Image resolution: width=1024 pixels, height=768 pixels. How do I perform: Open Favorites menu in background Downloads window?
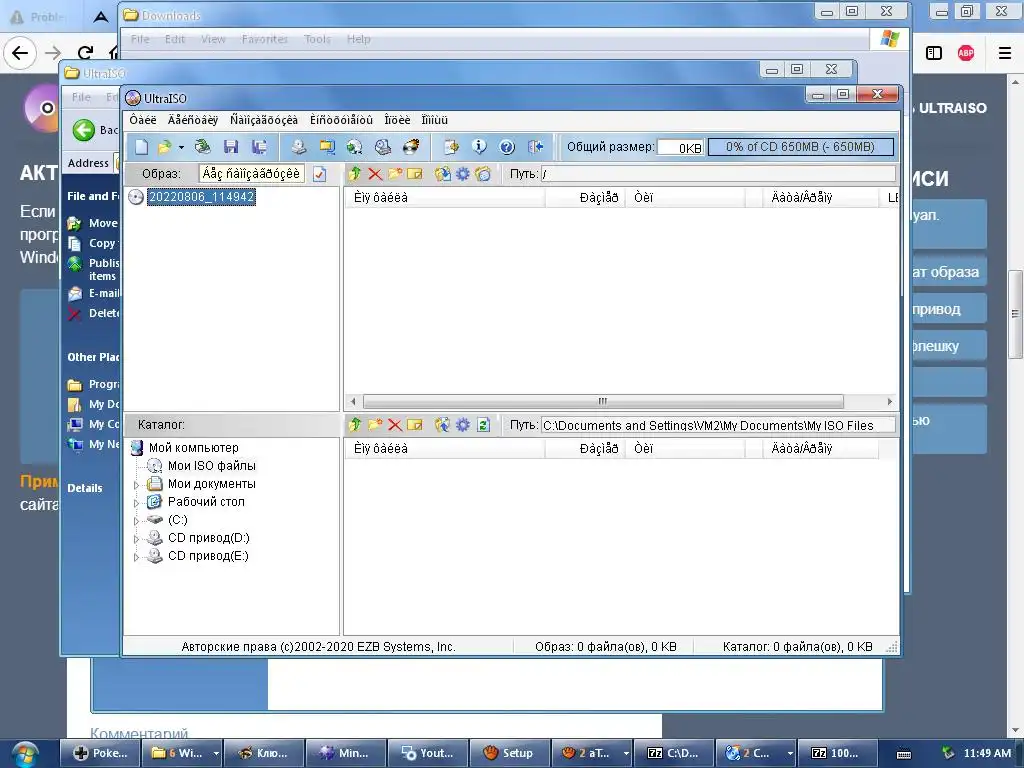264,39
